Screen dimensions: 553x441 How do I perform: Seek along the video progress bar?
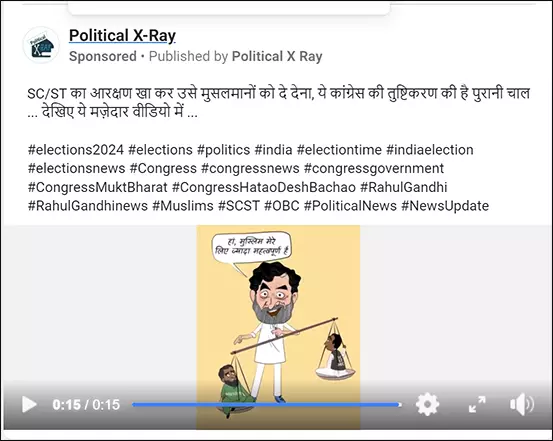click(267, 405)
